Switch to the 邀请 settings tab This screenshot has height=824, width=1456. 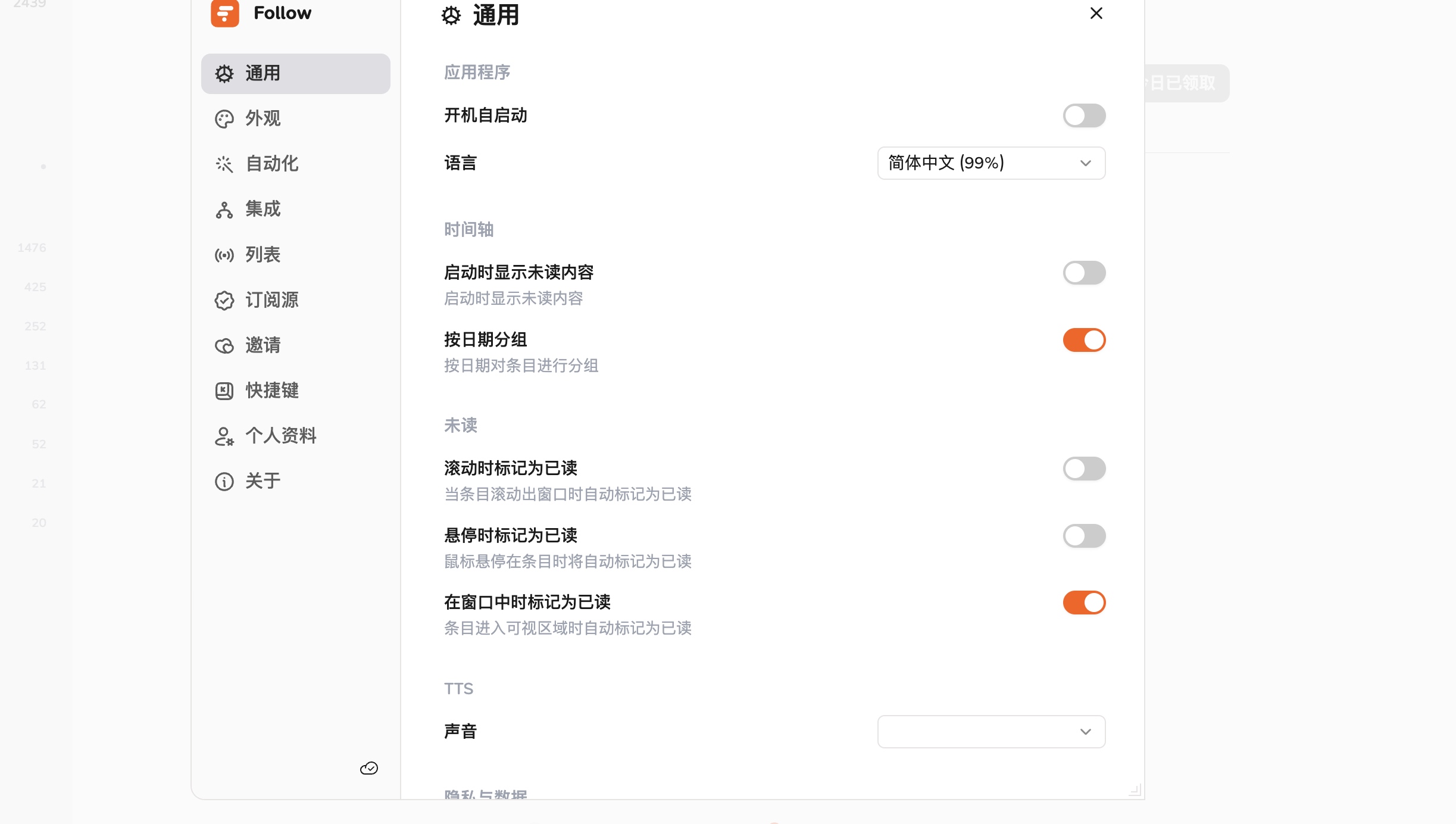(x=296, y=345)
